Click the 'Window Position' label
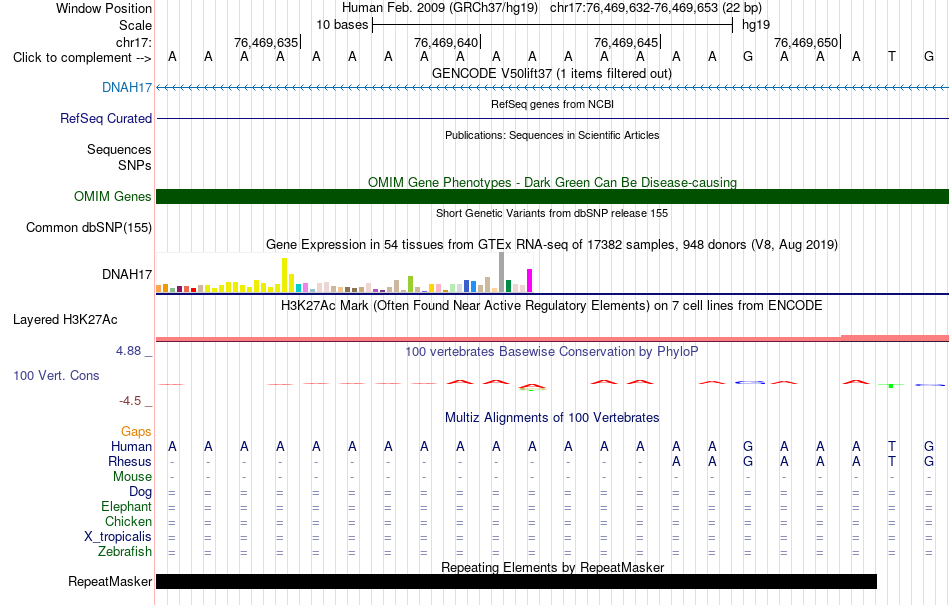The width and height of the screenshot is (950, 605). pos(104,8)
